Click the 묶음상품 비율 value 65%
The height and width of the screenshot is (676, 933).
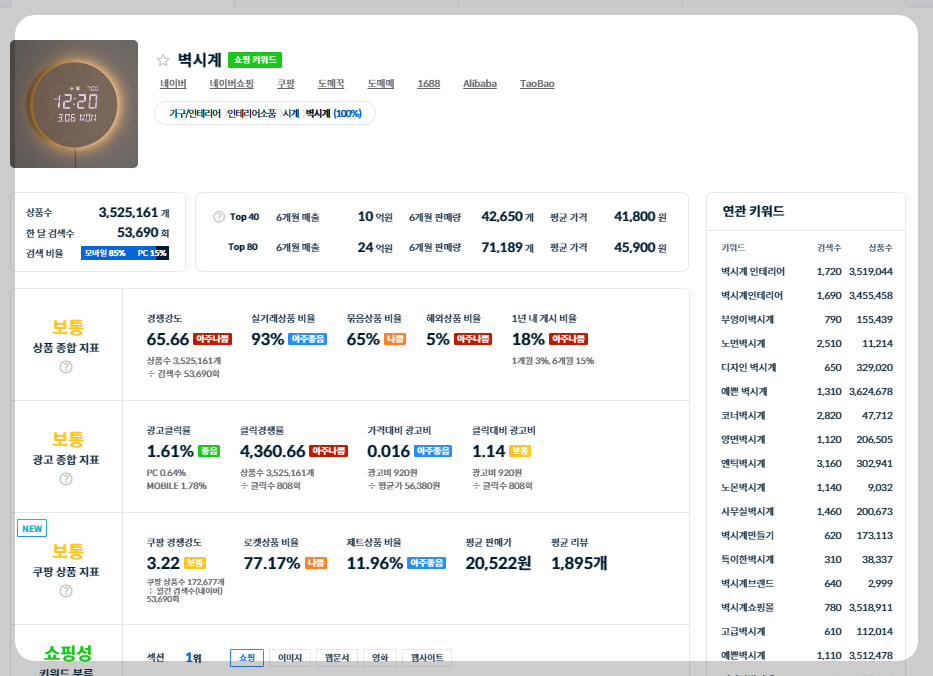coord(363,339)
